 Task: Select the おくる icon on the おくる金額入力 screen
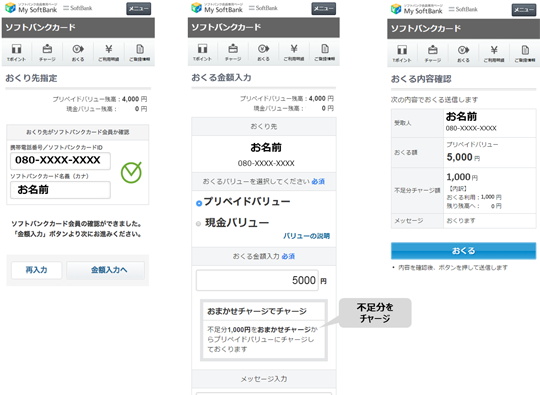pyautogui.click(x=263, y=52)
